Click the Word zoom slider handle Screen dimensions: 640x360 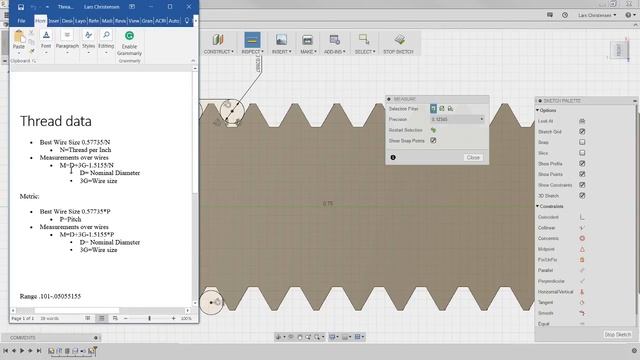149,318
